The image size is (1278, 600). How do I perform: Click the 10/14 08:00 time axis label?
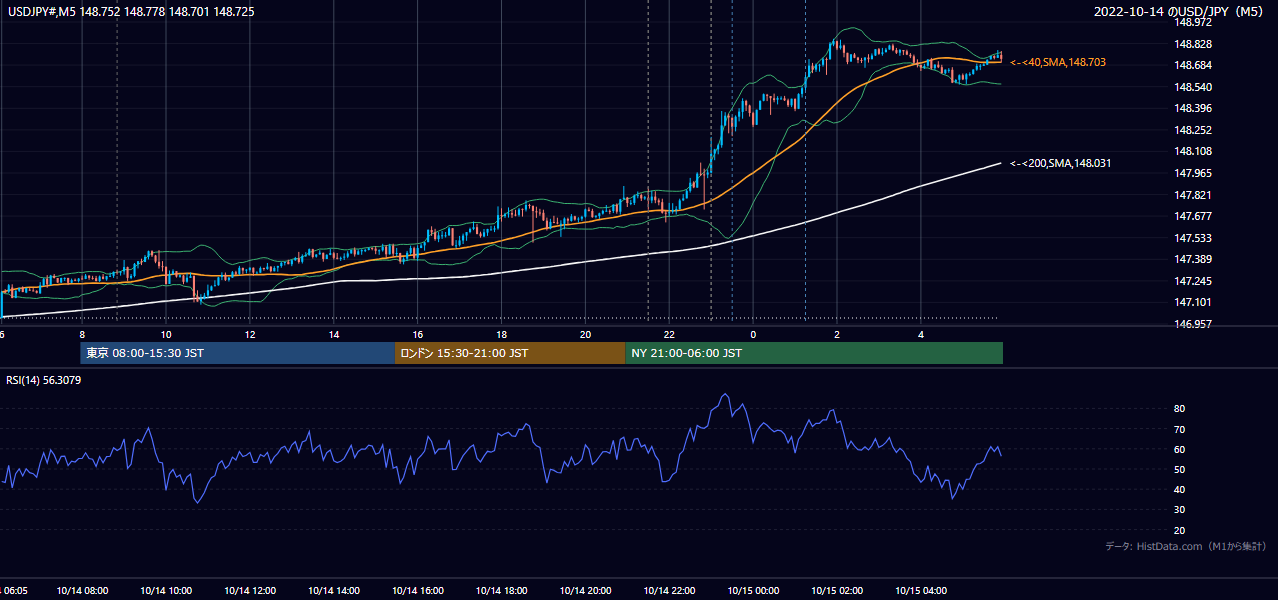point(82,591)
